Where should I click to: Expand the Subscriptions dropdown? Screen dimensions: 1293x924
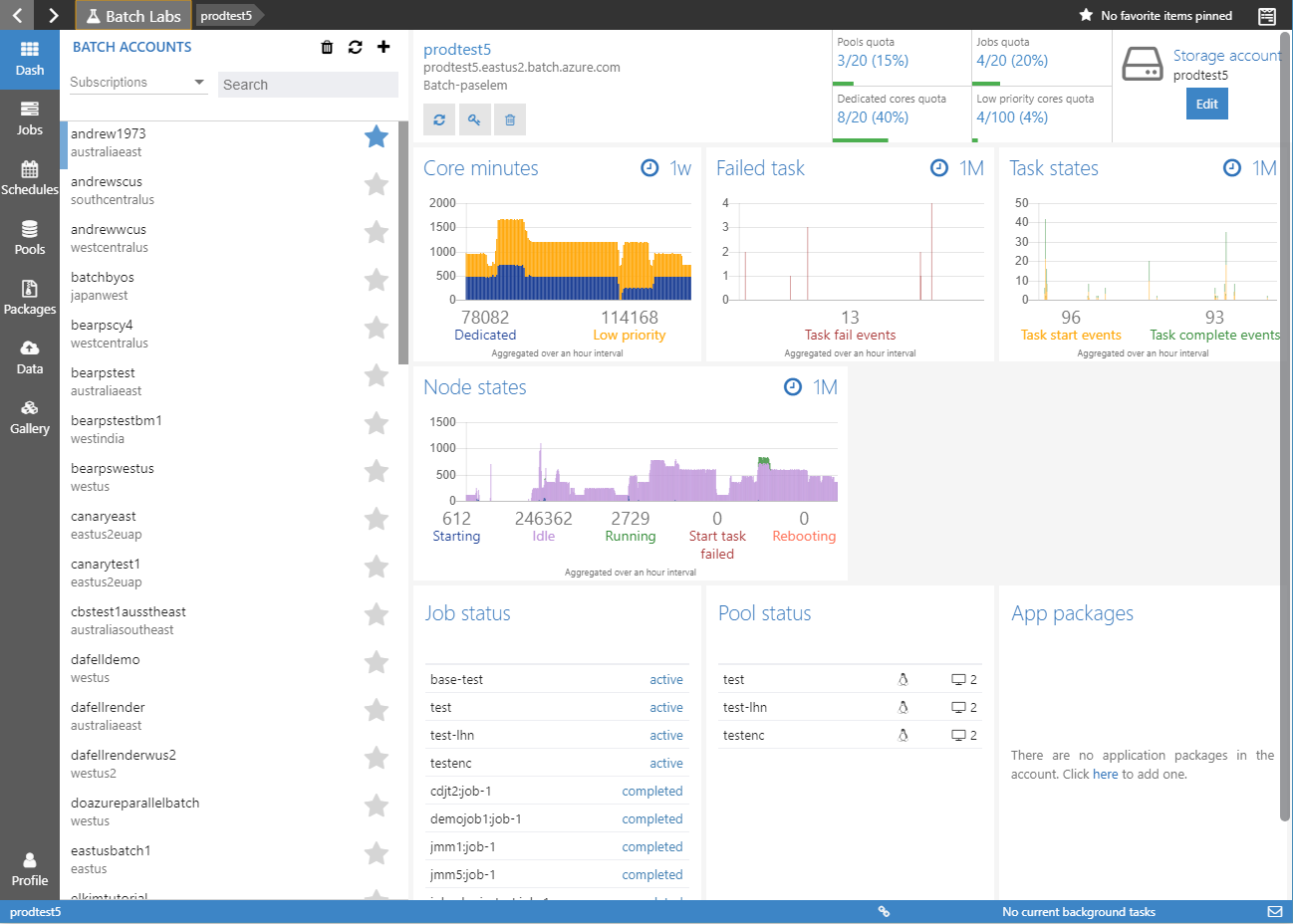click(137, 83)
